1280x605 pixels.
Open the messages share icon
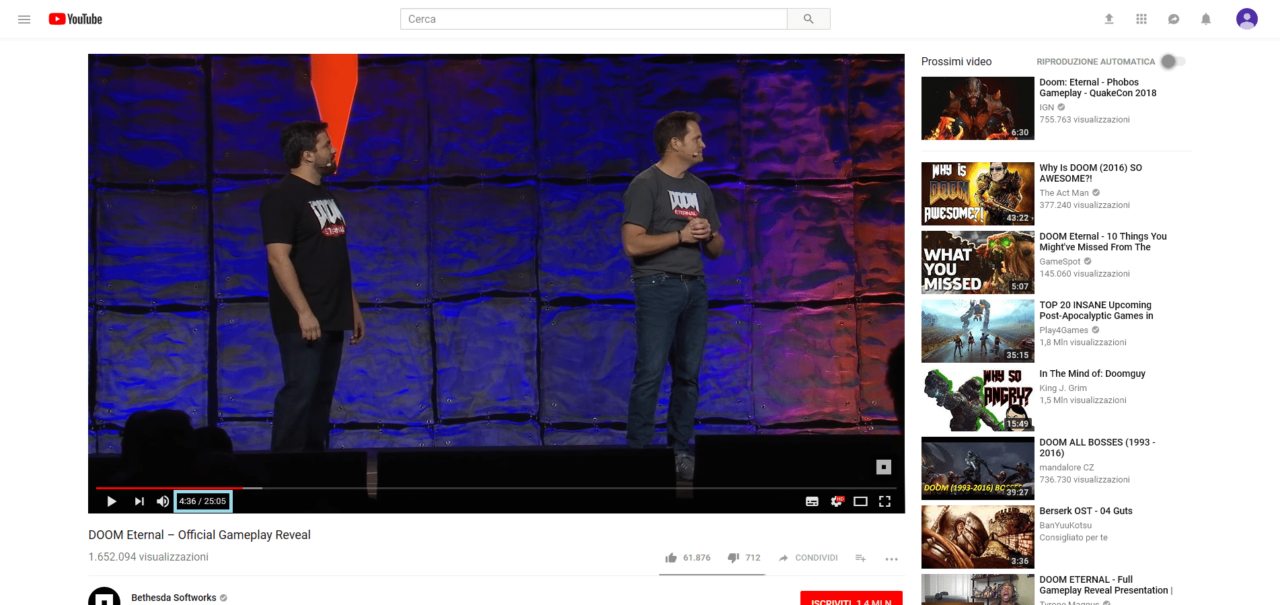(x=1173, y=19)
